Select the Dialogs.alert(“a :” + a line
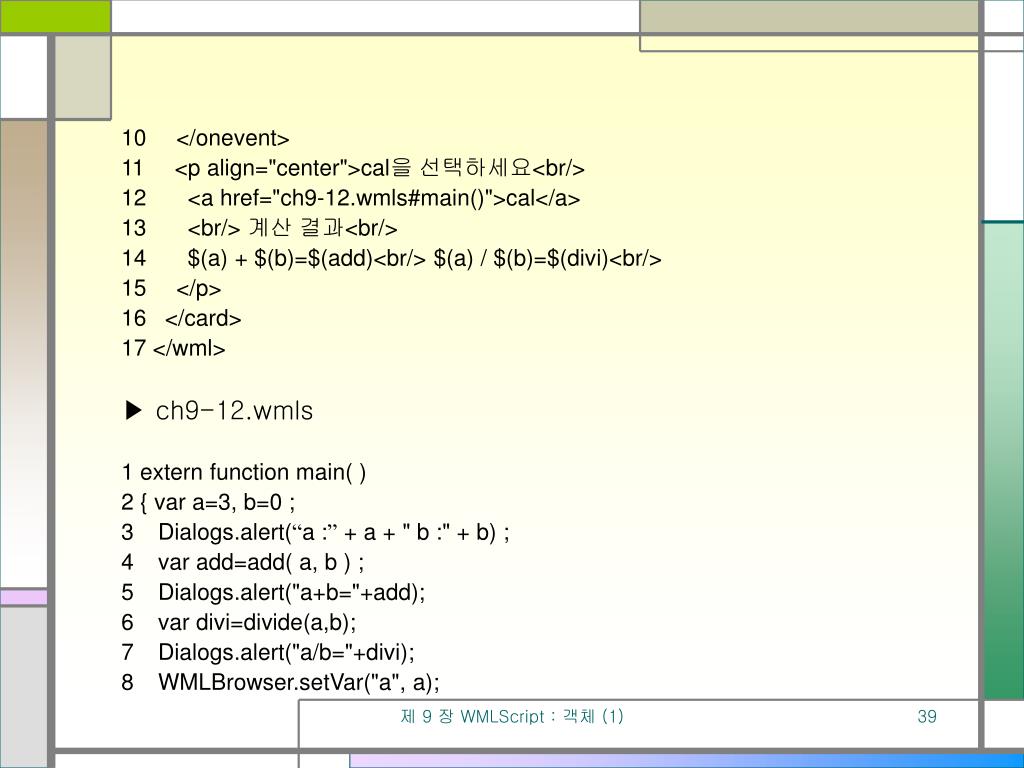The height and width of the screenshot is (768, 1024). pos(315,532)
